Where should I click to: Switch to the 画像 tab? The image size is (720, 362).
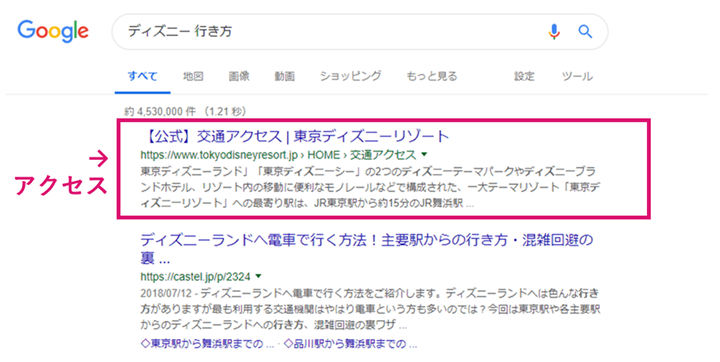click(x=239, y=76)
